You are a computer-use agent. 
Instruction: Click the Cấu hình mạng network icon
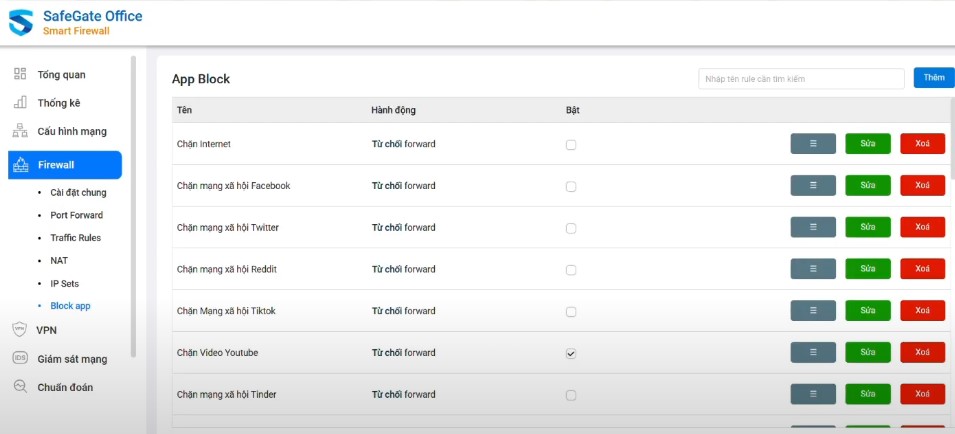(x=20, y=131)
